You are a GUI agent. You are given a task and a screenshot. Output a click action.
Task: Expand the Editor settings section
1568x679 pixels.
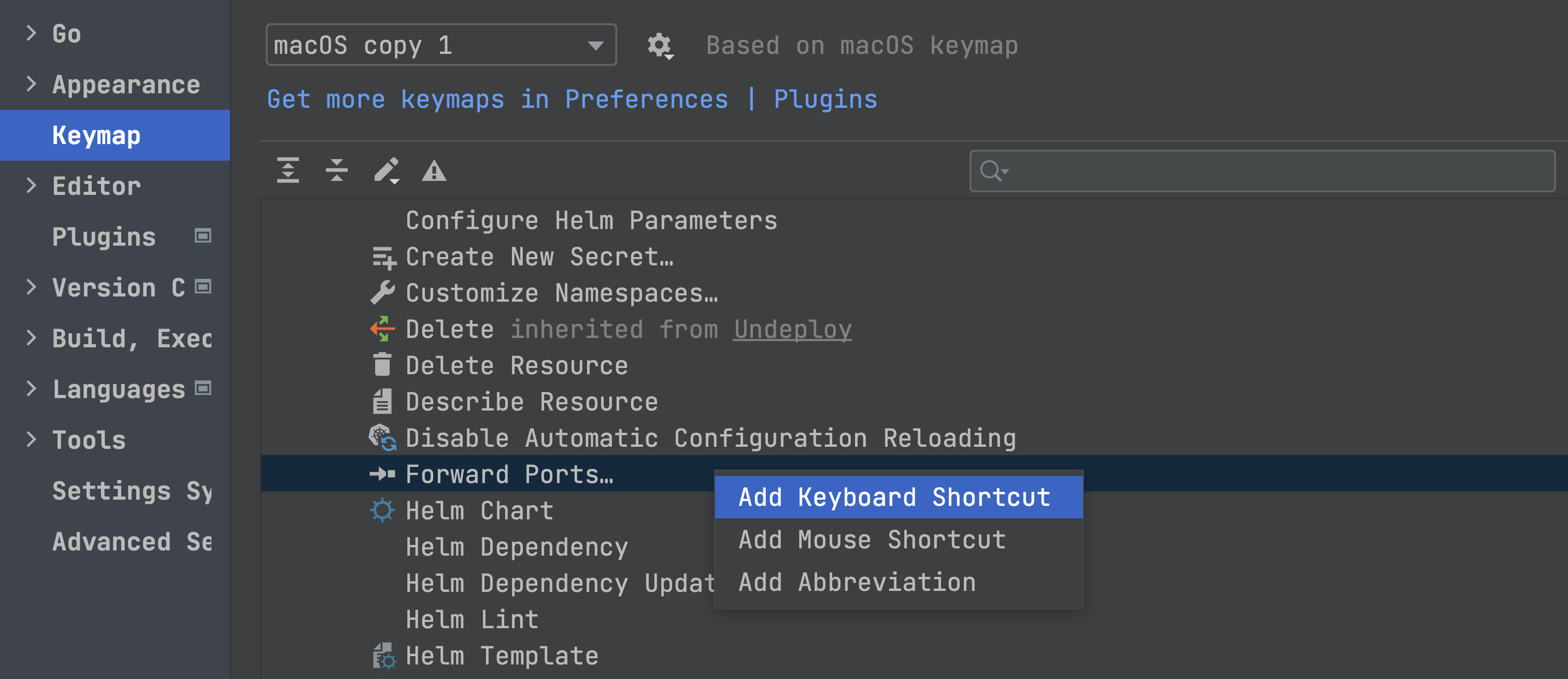pos(32,185)
